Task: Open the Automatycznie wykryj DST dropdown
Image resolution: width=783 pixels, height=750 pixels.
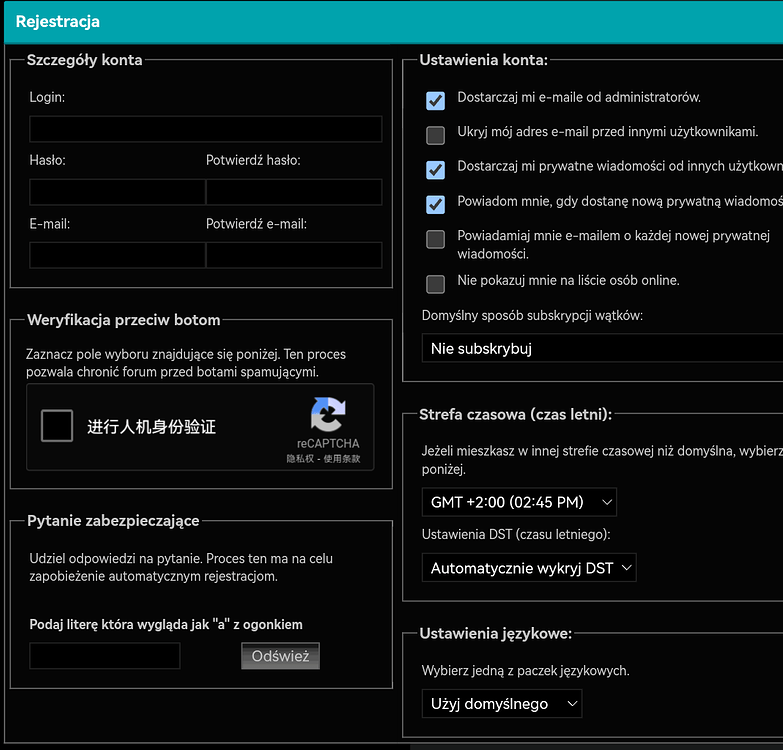Action: tap(529, 568)
